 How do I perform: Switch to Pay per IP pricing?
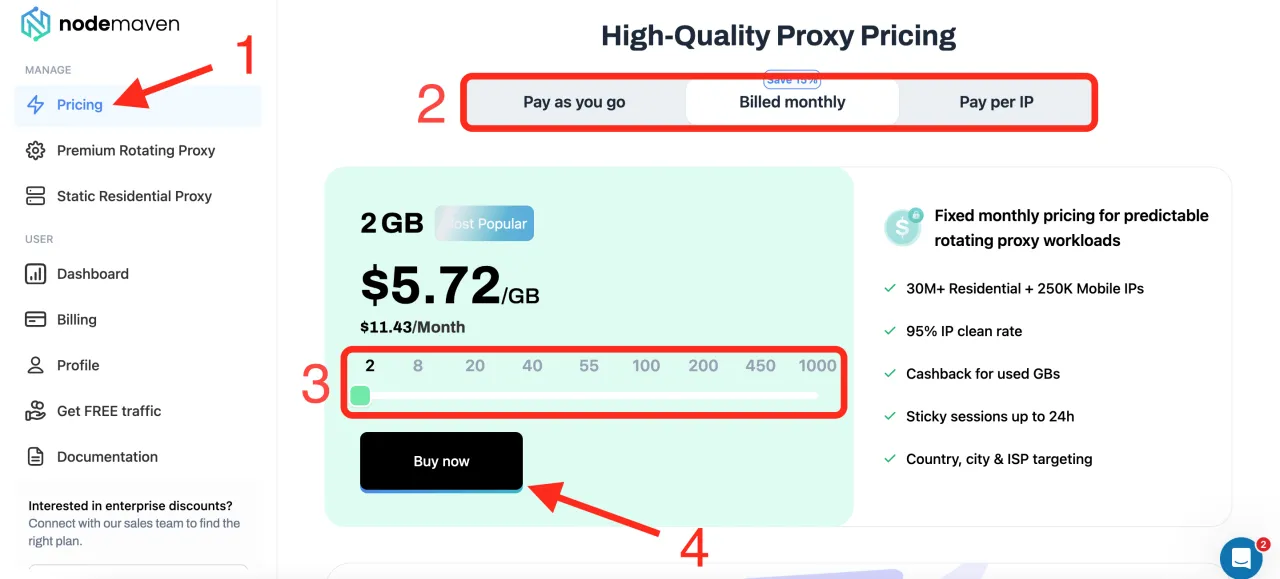pyautogui.click(x=996, y=102)
